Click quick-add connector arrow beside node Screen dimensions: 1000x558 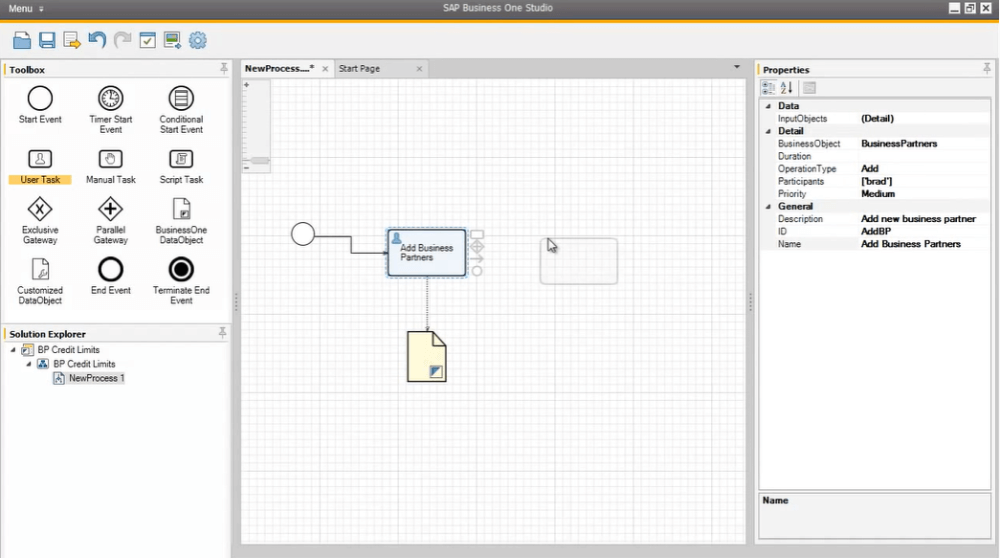477,258
